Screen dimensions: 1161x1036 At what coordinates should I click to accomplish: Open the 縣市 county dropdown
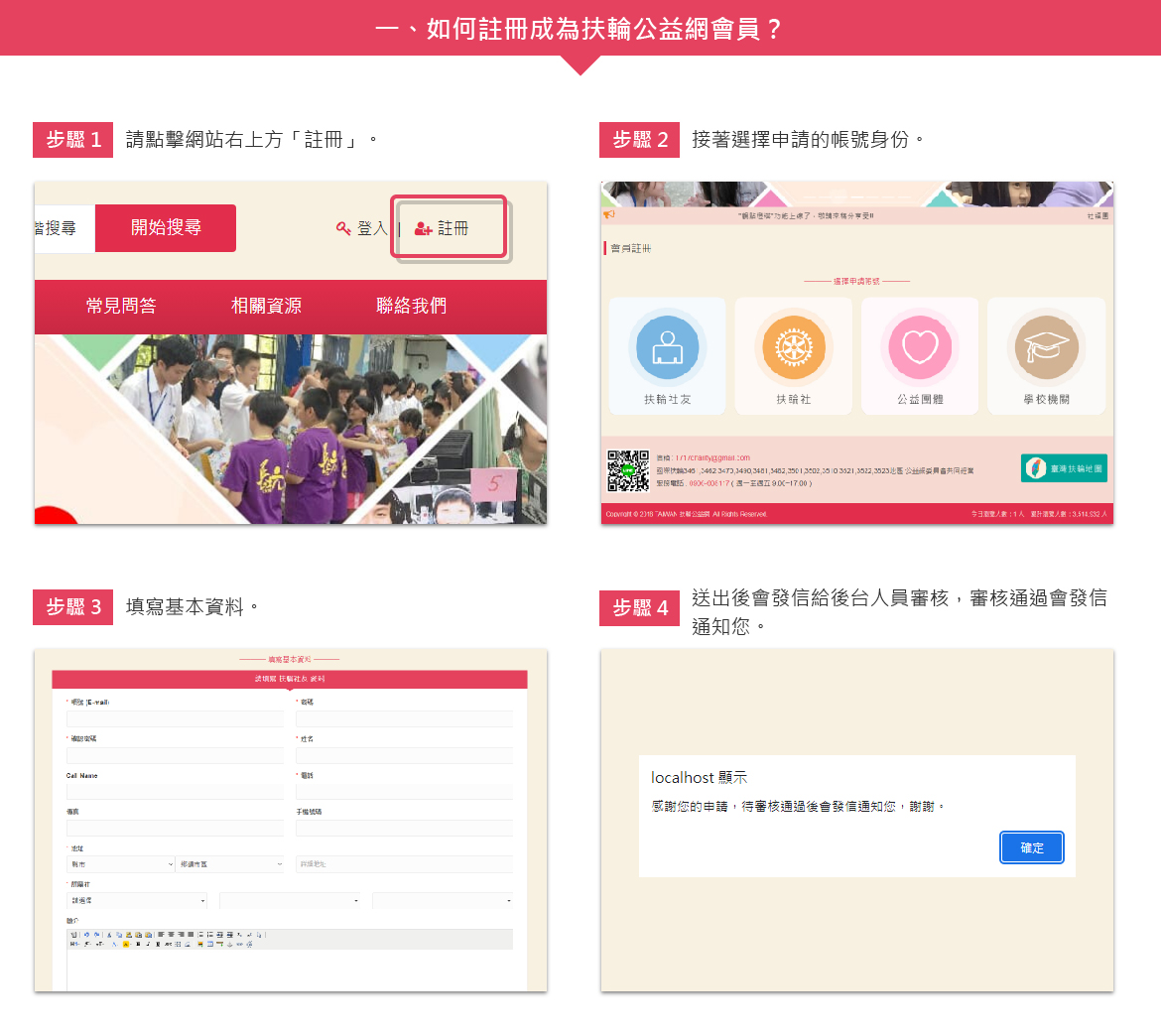(121, 864)
